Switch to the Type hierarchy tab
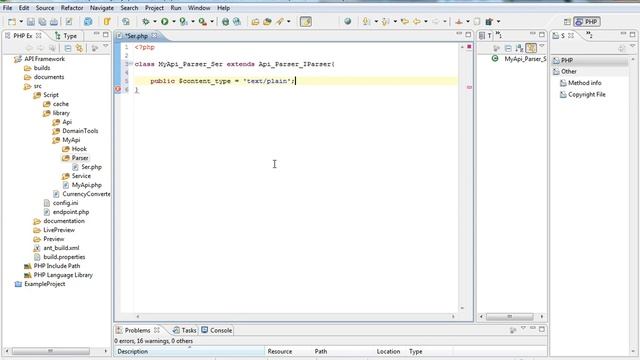640x360 pixels. click(66, 36)
